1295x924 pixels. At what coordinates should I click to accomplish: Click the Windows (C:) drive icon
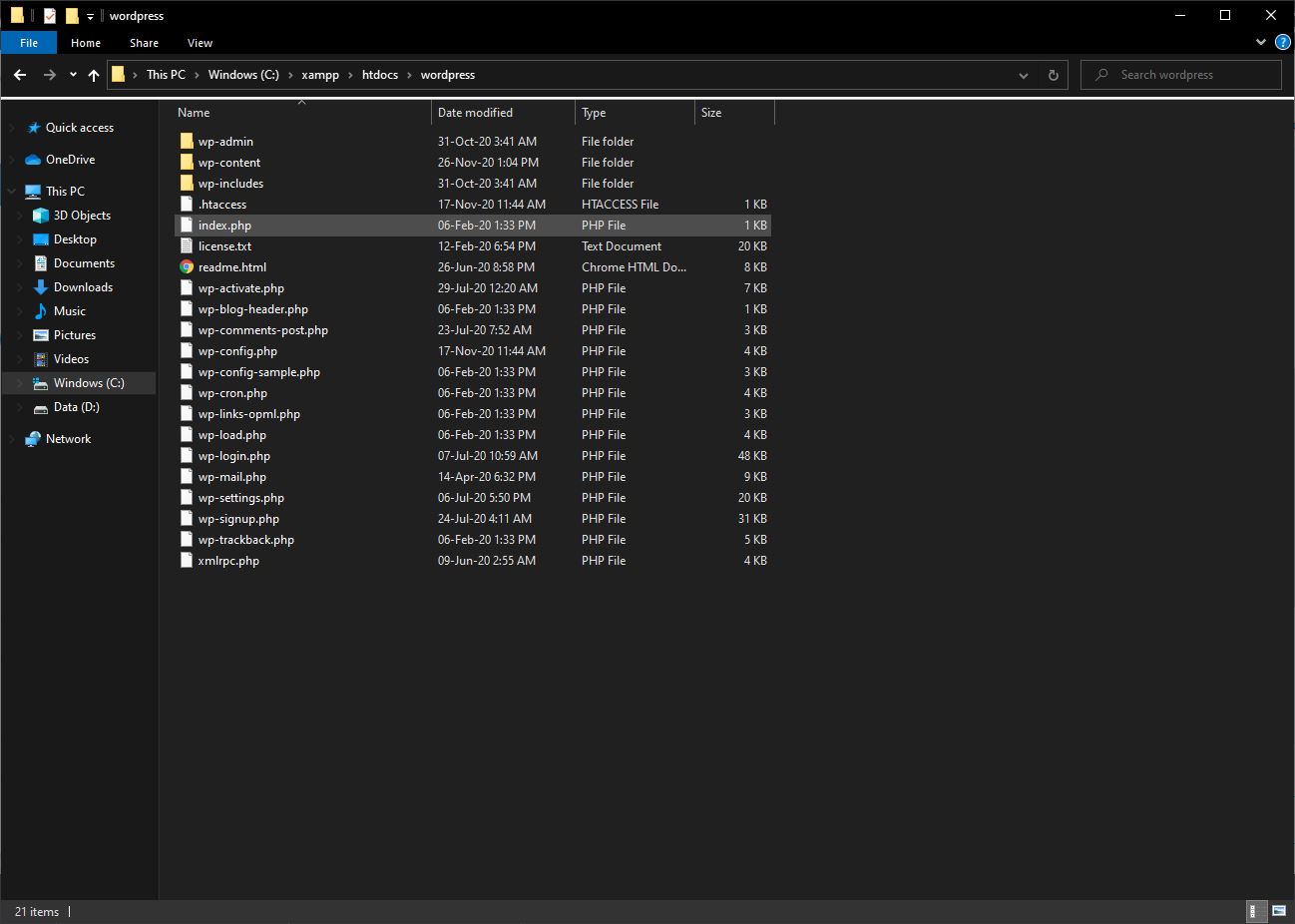(41, 383)
